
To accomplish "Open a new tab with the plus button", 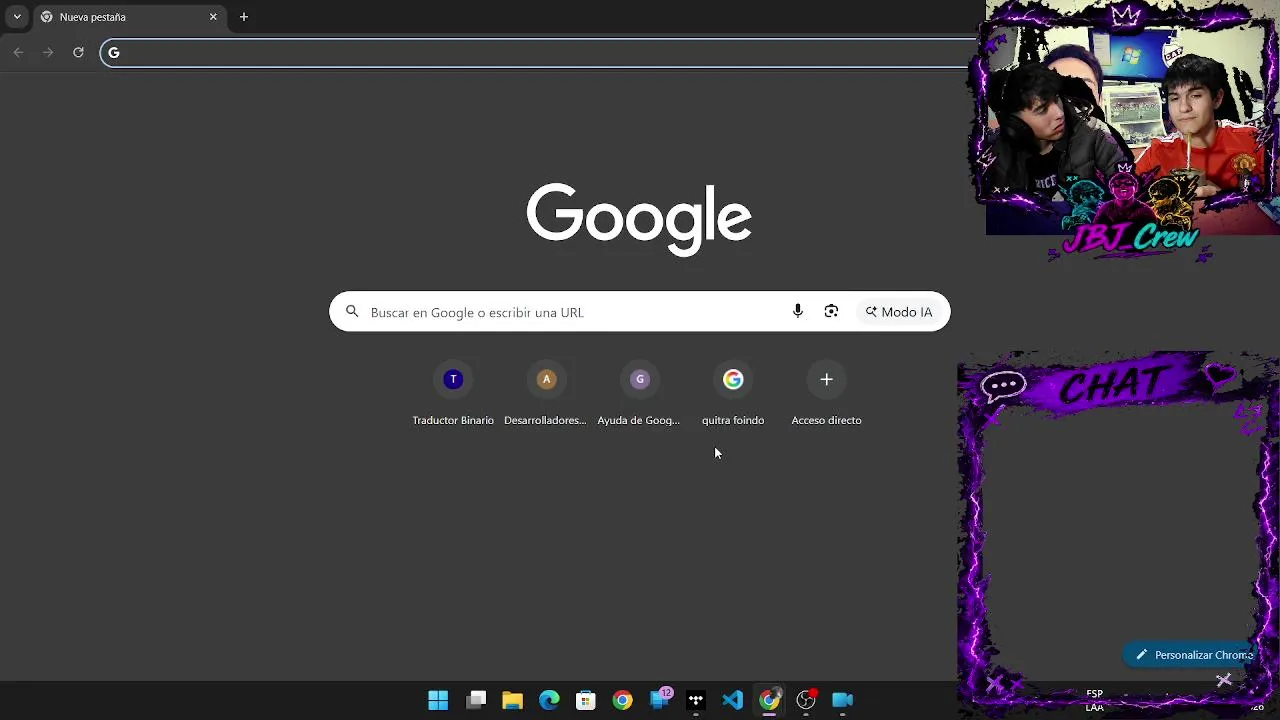I will click(244, 17).
